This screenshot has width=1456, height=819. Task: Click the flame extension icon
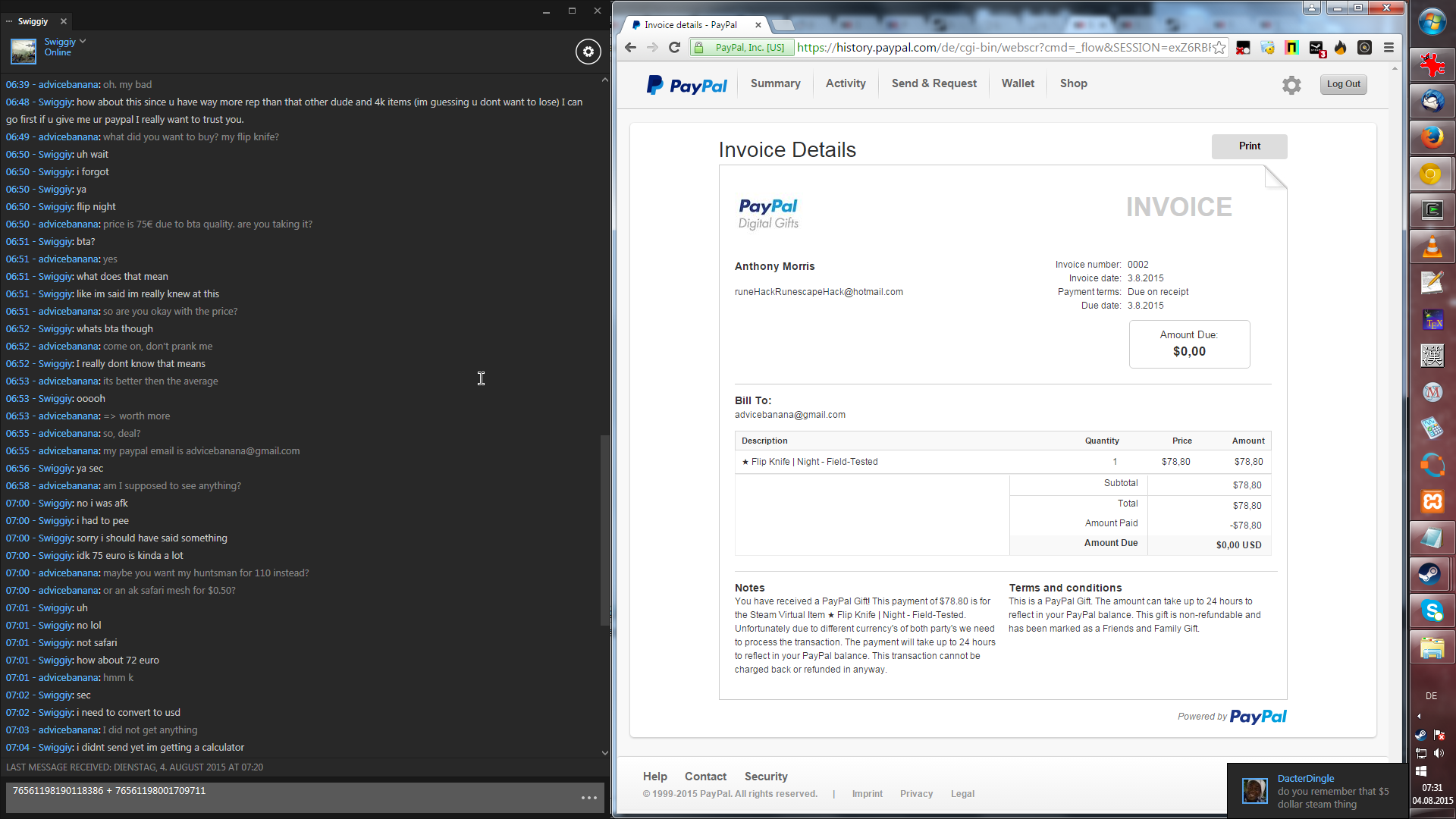click(1340, 48)
